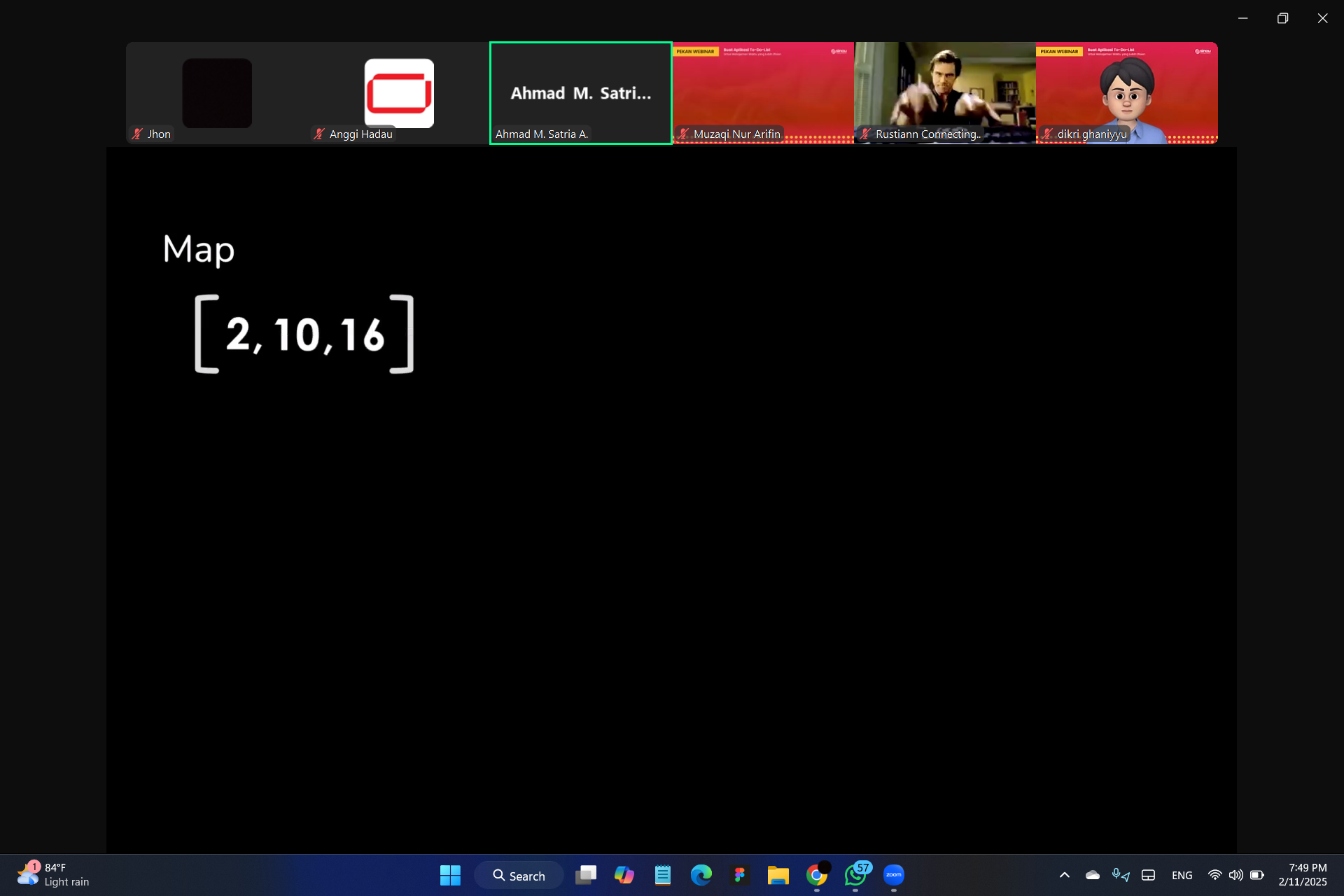
Task: Close the Zoom meeting window
Action: click(1322, 18)
